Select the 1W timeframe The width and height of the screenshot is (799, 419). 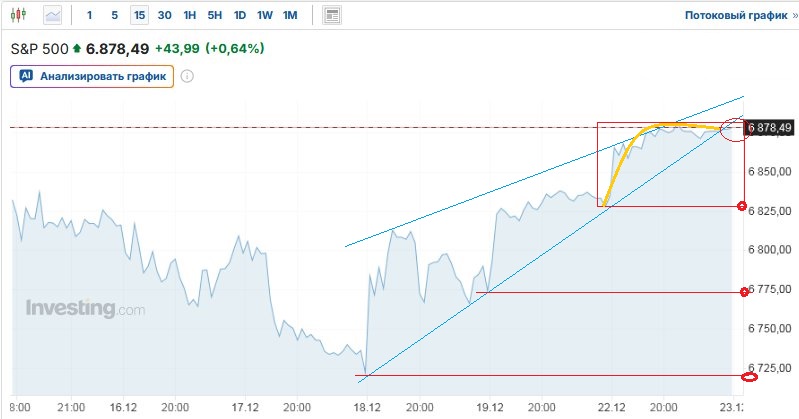tap(265, 15)
